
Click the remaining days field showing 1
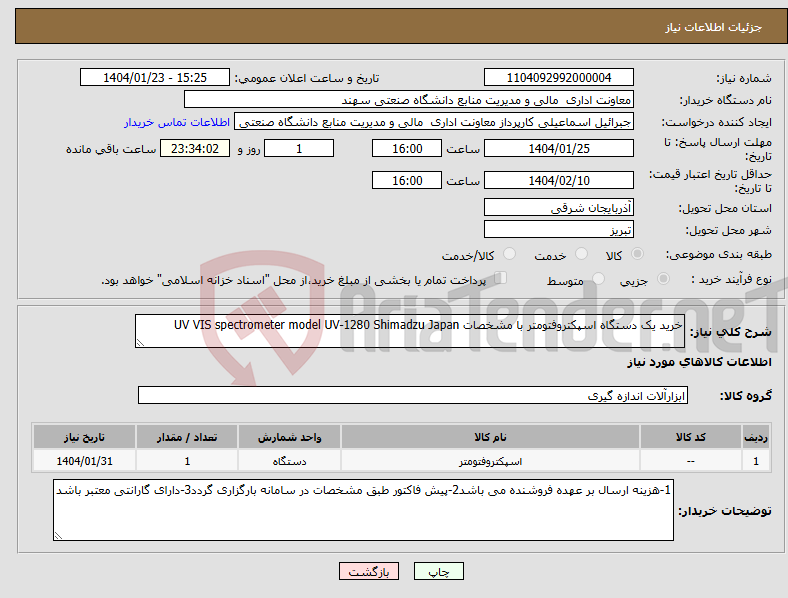tap(299, 148)
